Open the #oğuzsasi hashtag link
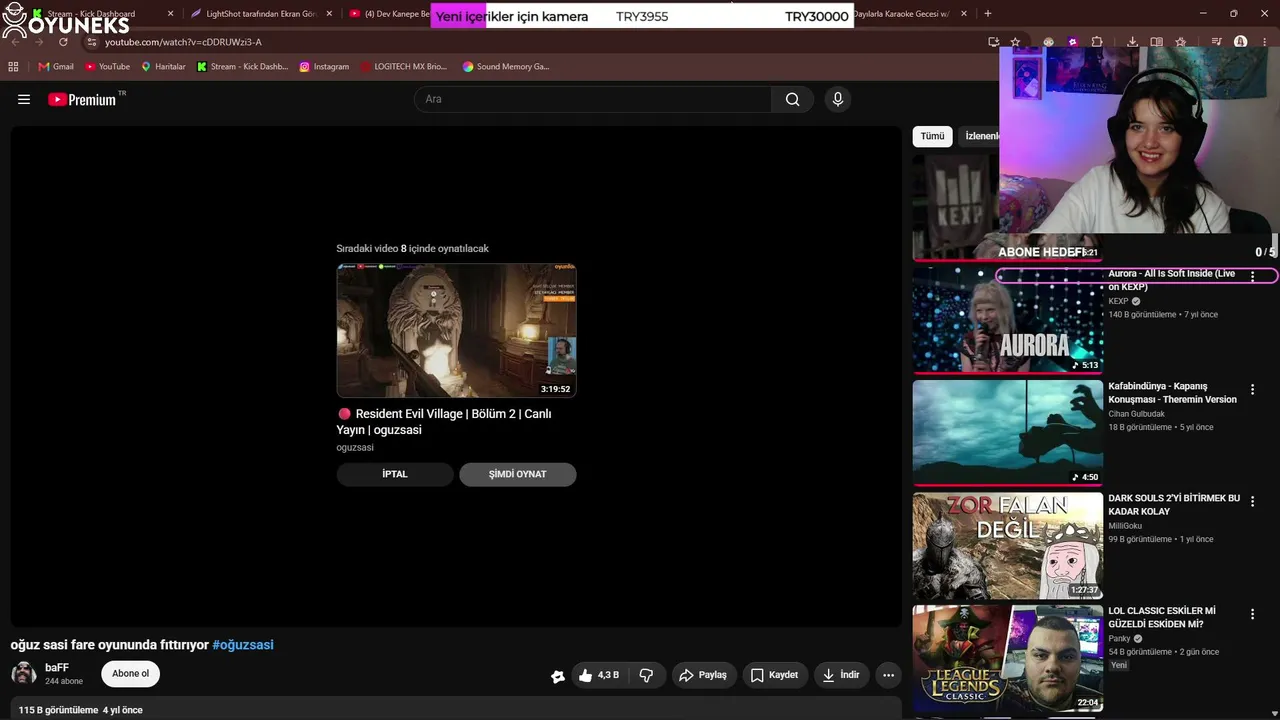 pos(243,645)
